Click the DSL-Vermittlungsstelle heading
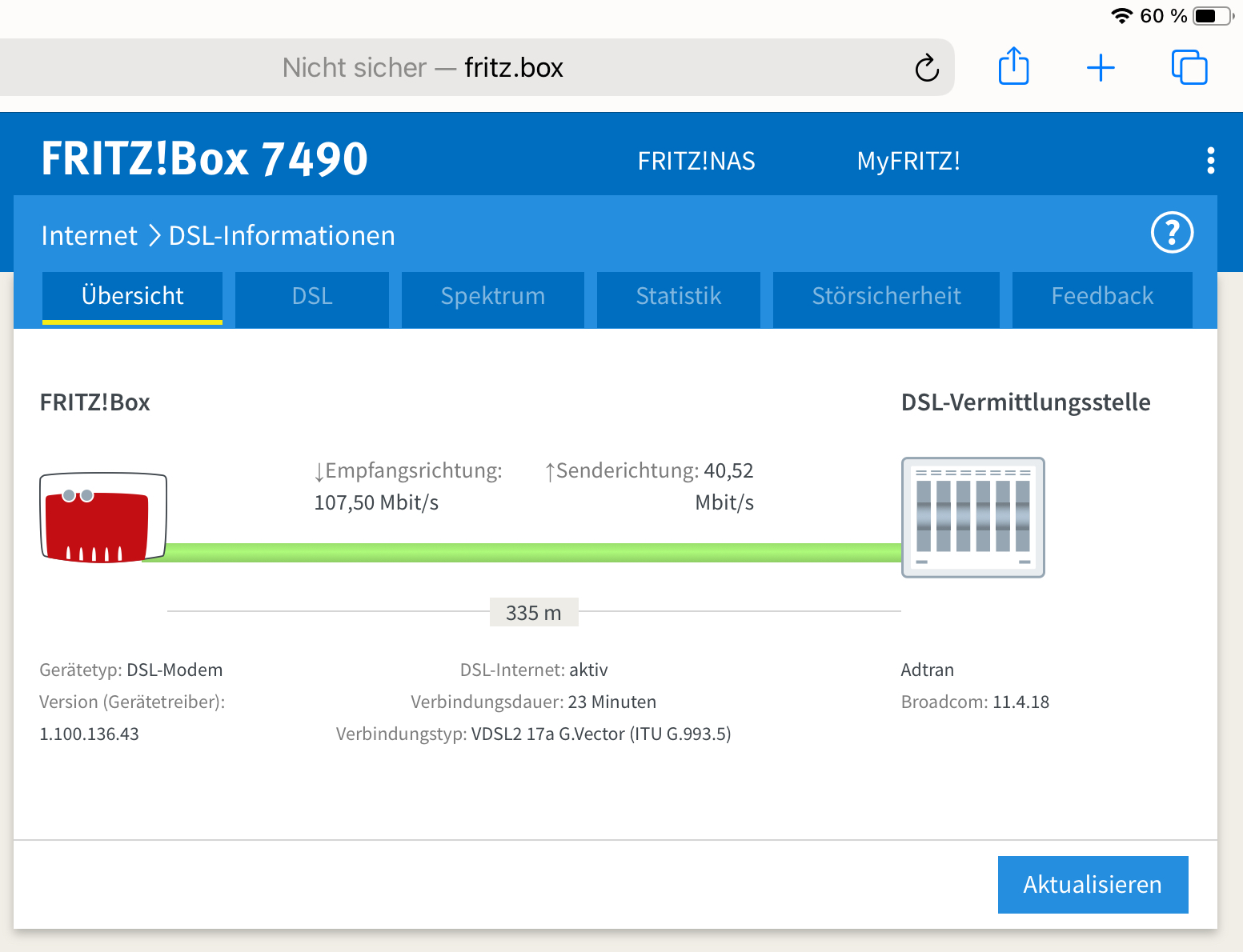Screen dimensions: 1243x952 pos(1026,402)
